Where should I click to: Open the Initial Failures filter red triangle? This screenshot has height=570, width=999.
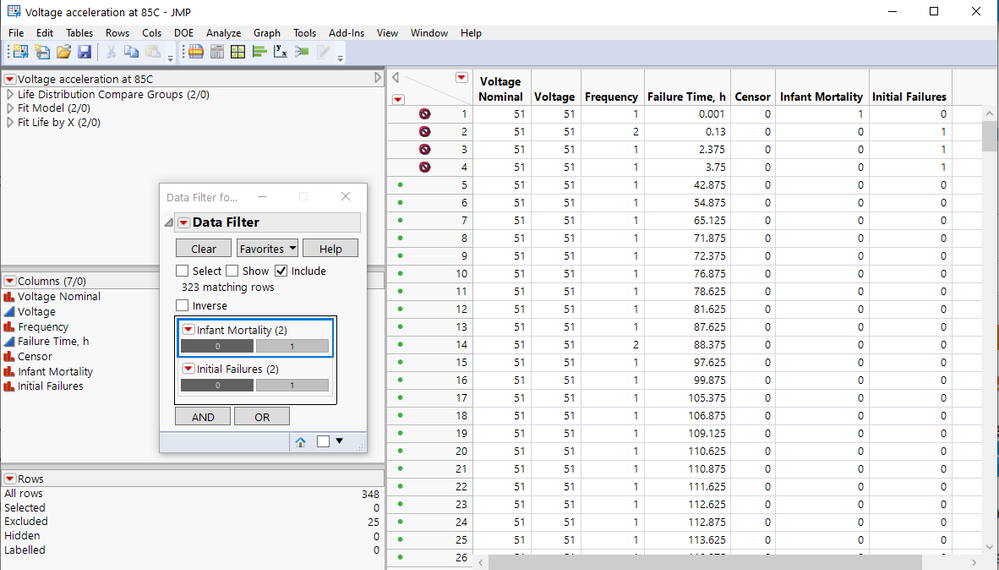(188, 369)
